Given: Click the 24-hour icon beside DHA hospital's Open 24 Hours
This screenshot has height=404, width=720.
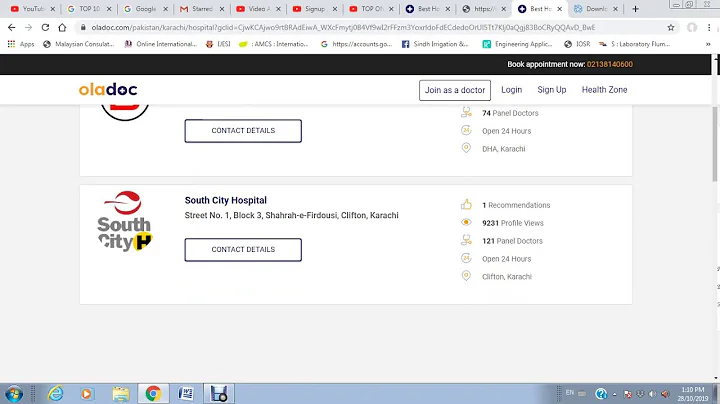Looking at the screenshot, I should click(466, 130).
